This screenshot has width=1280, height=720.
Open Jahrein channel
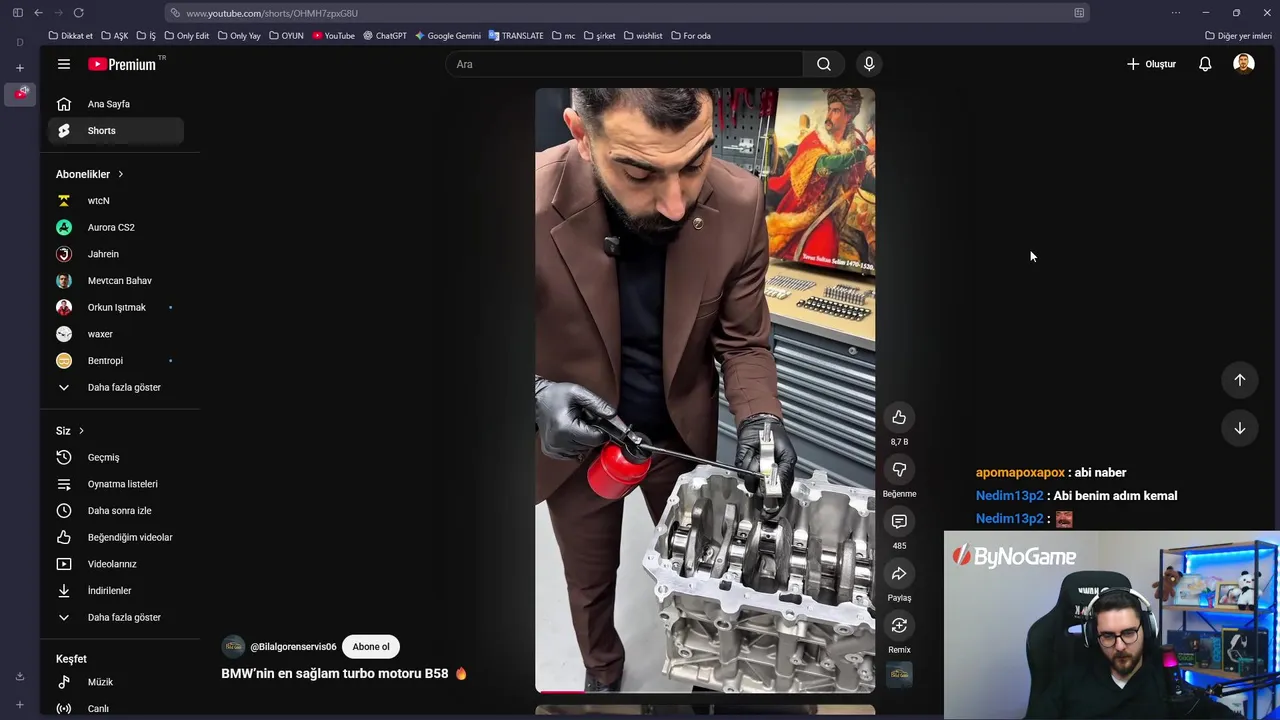tap(115, 254)
